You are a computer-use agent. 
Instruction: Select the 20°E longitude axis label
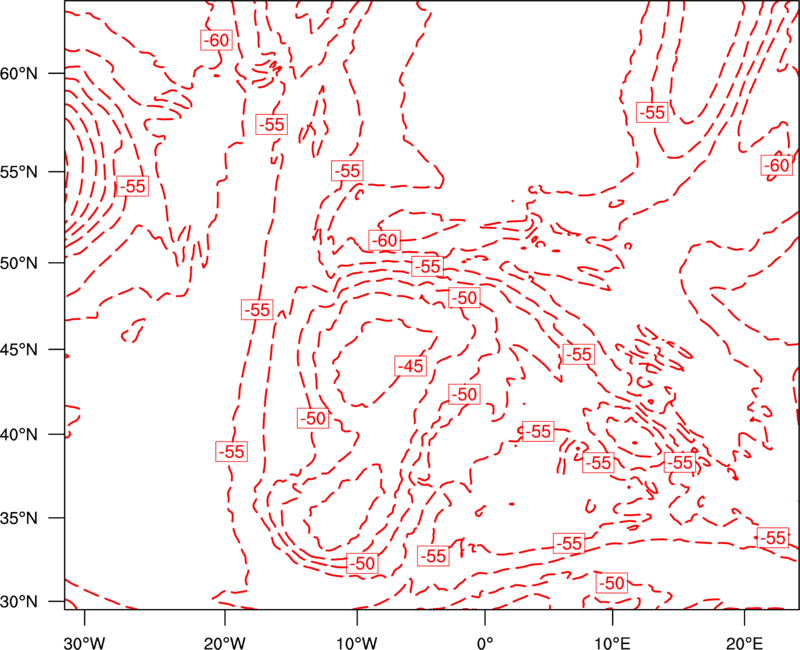coord(744,643)
